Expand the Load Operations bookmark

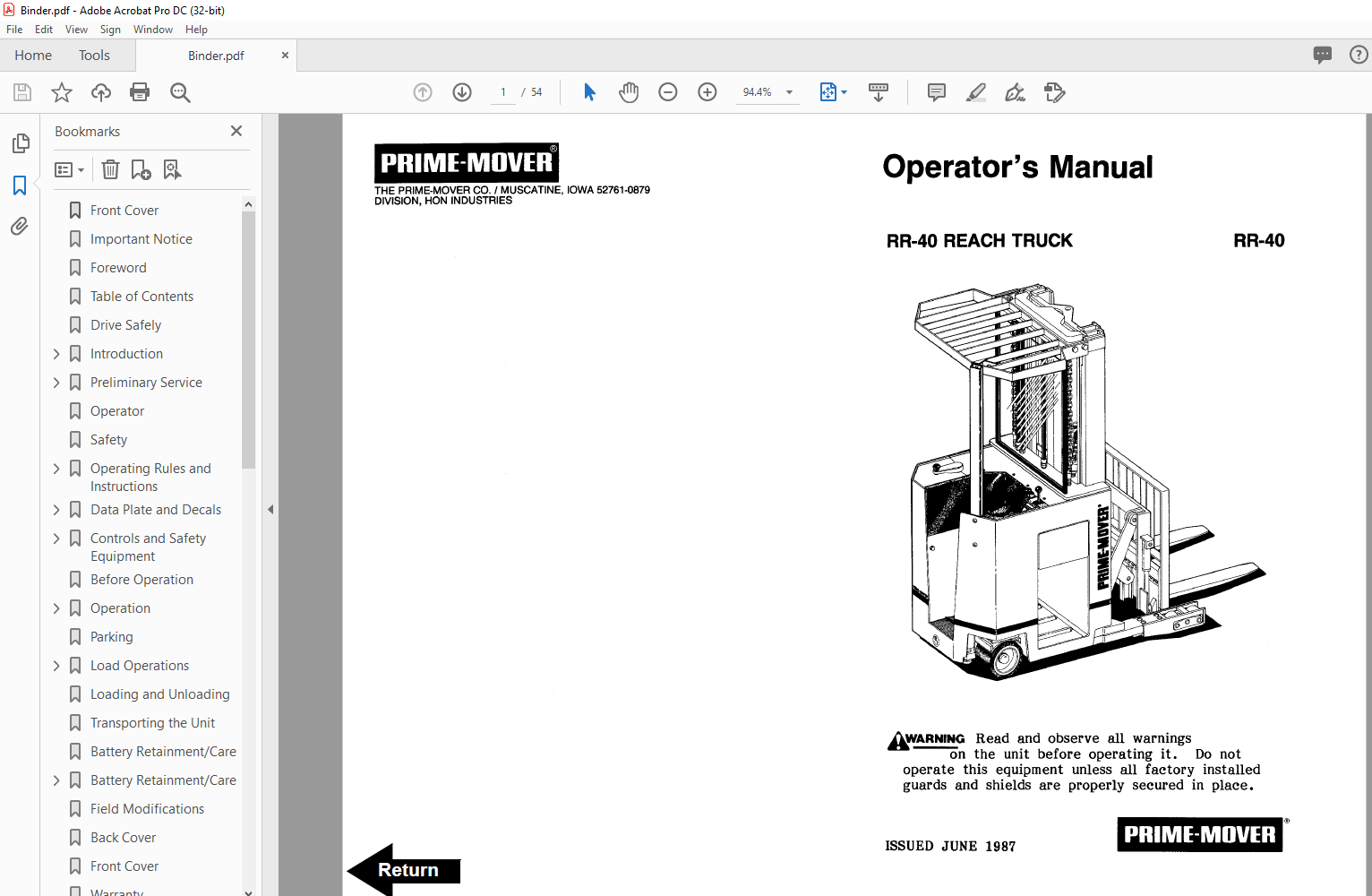[x=56, y=666]
